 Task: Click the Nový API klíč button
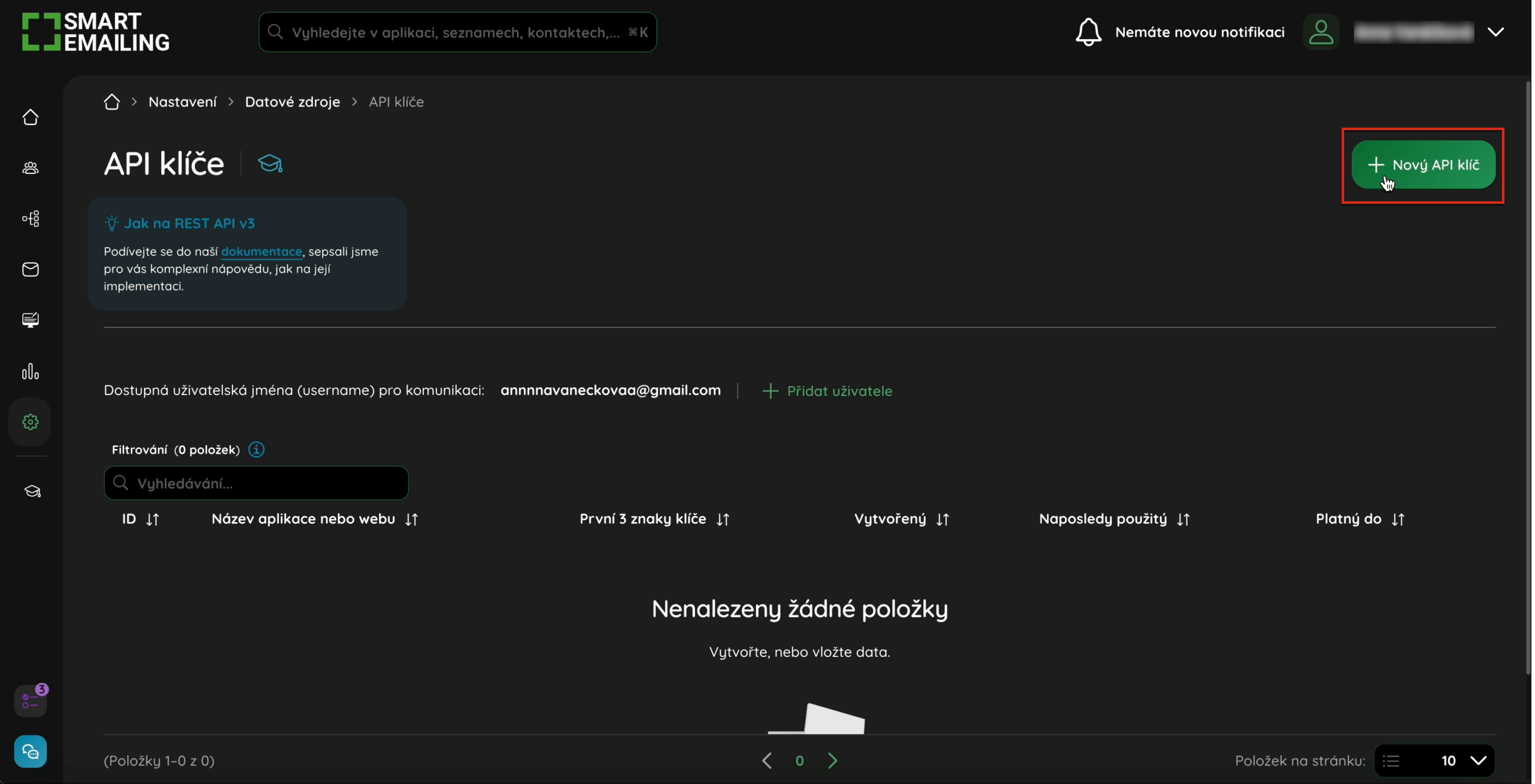tap(1423, 165)
